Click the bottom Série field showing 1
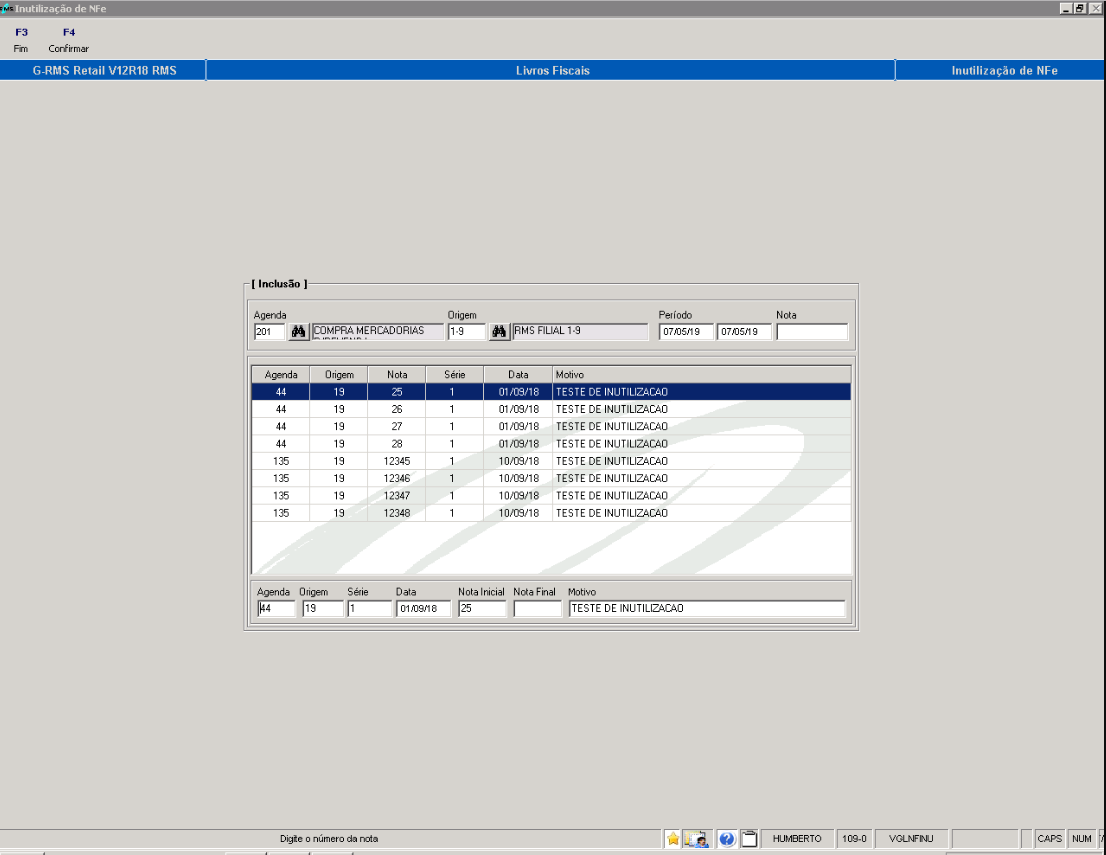Viewport: 1106px width, 855px height. pyautogui.click(x=370, y=609)
